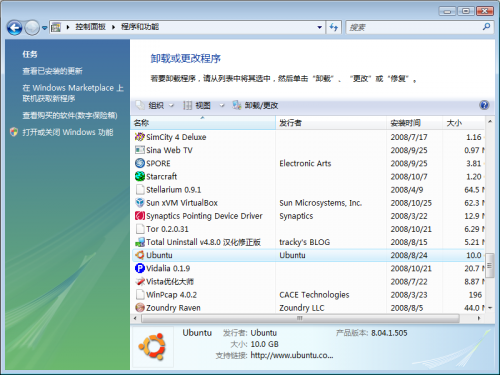Expand the 视图 dropdown arrow
Viewport: 500px width, 375px height.
[x=222, y=106]
